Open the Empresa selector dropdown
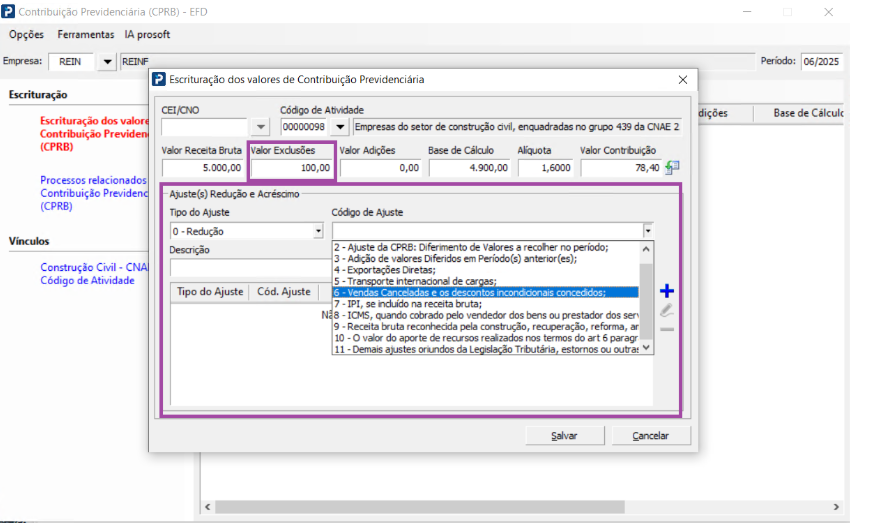 [x=107, y=62]
